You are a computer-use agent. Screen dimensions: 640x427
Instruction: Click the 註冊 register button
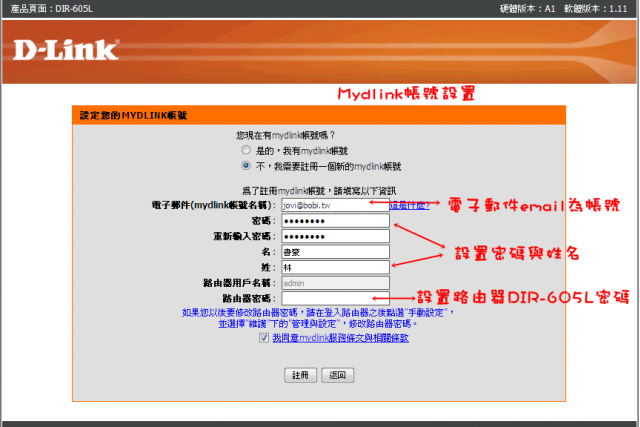tap(300, 375)
